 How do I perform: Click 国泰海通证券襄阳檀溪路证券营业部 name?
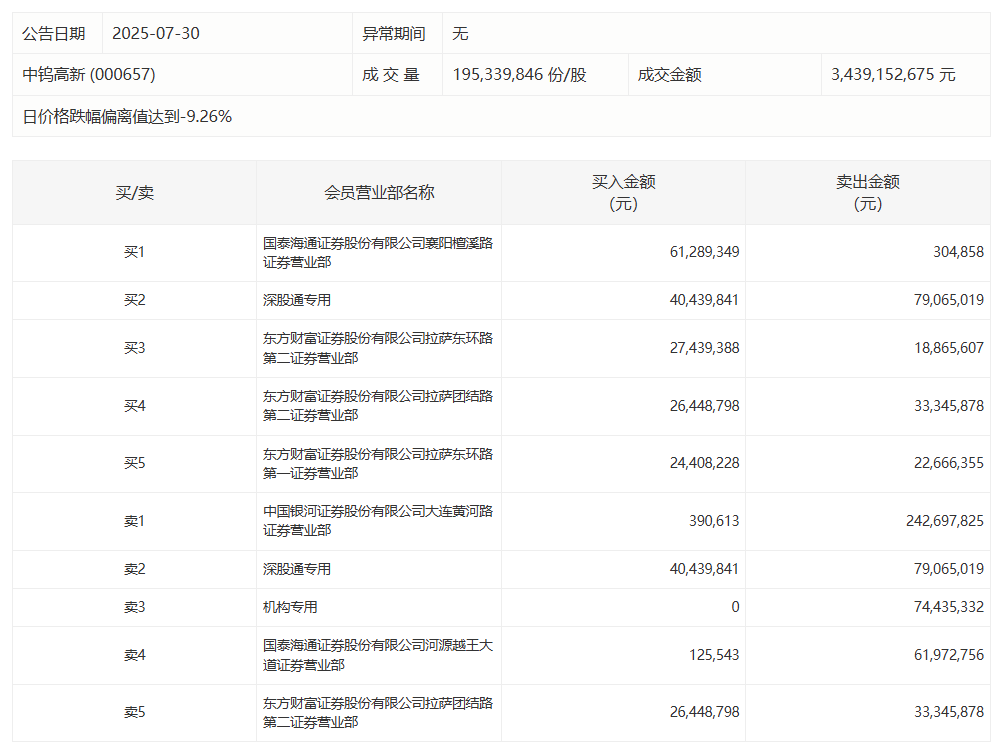(x=378, y=252)
